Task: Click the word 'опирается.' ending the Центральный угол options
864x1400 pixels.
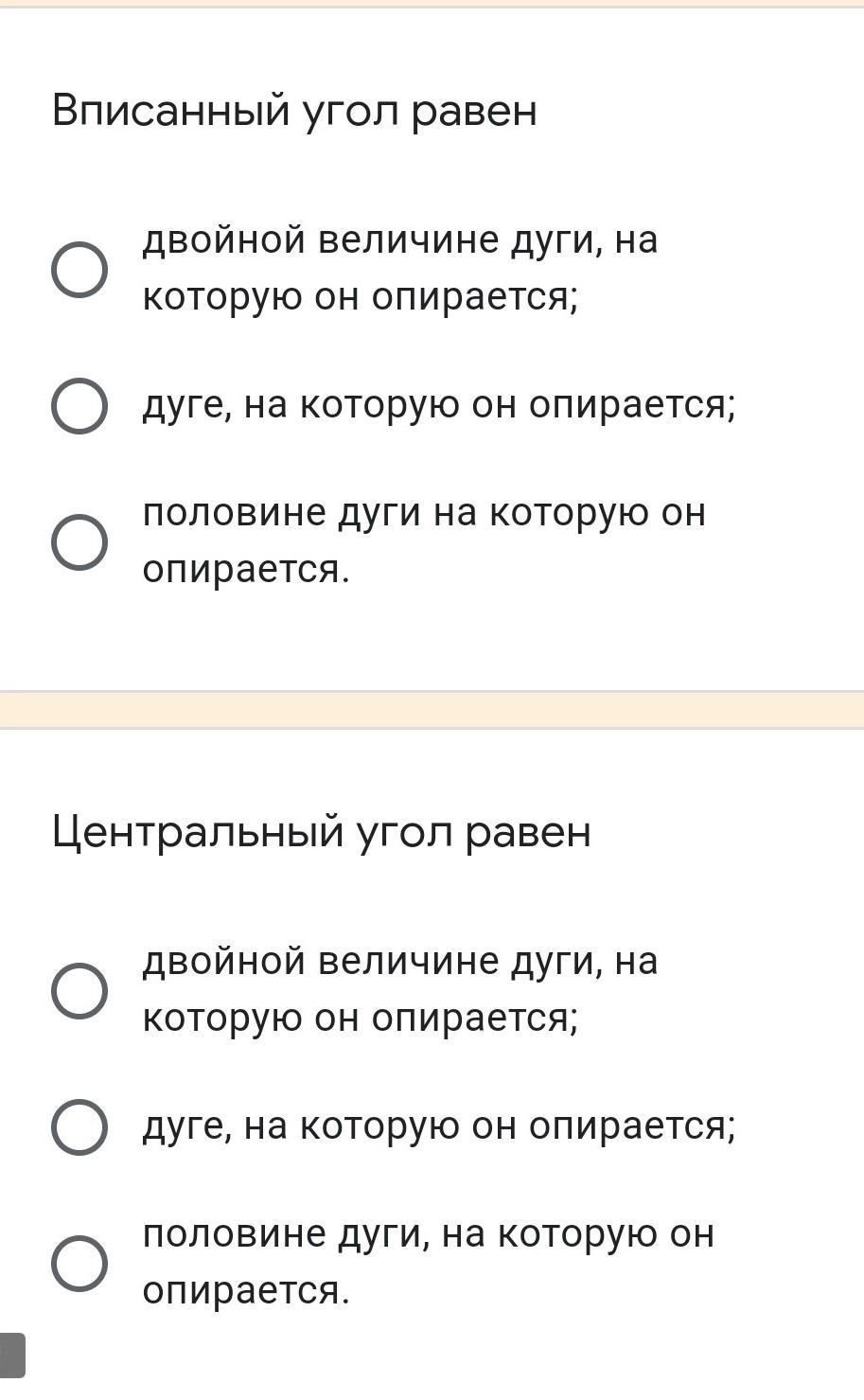Action: 246,1291
